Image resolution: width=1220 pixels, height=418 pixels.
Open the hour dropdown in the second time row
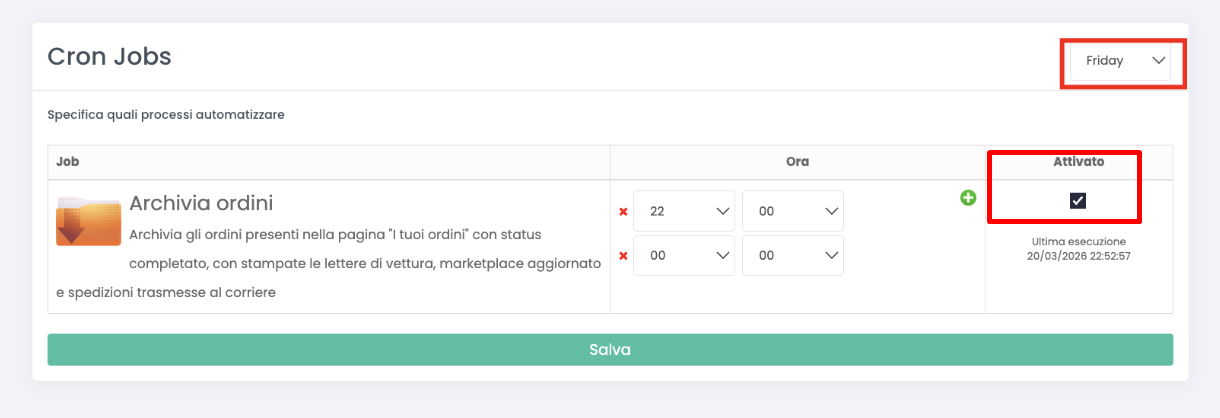684,255
